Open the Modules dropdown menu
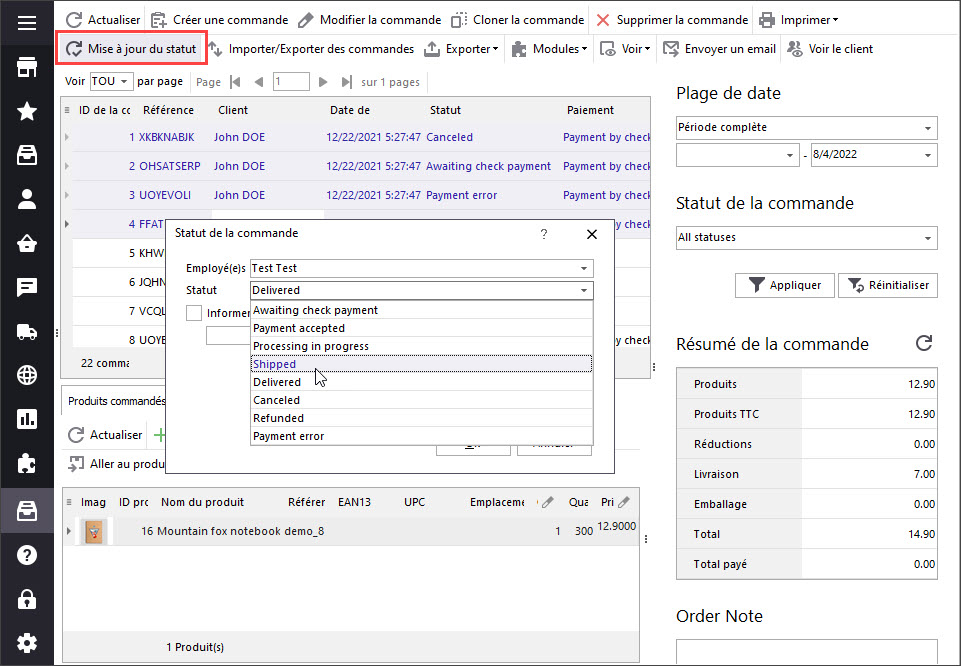The height and width of the screenshot is (666, 961). tap(550, 48)
